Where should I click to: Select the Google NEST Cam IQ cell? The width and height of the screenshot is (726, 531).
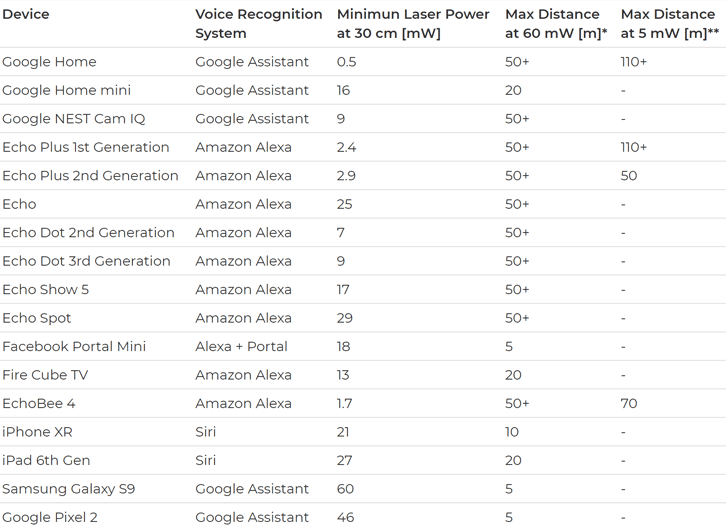click(x=73, y=119)
